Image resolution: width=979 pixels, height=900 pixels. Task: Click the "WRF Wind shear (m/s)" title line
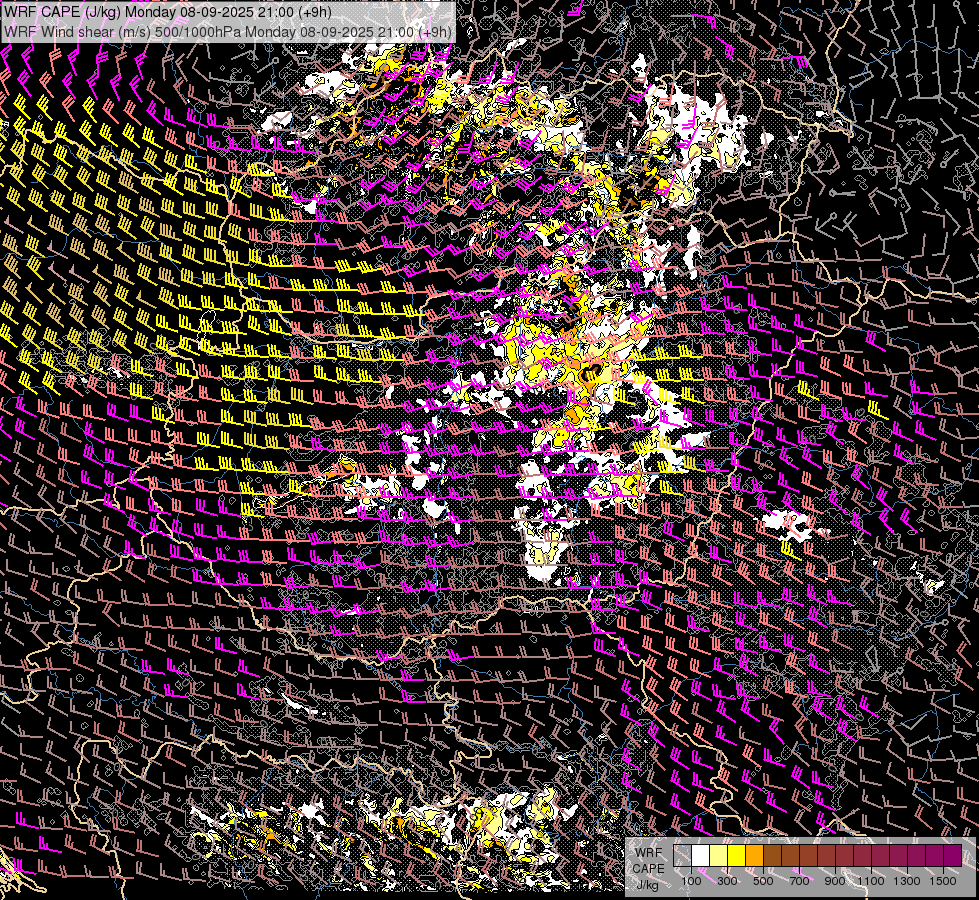click(228, 31)
